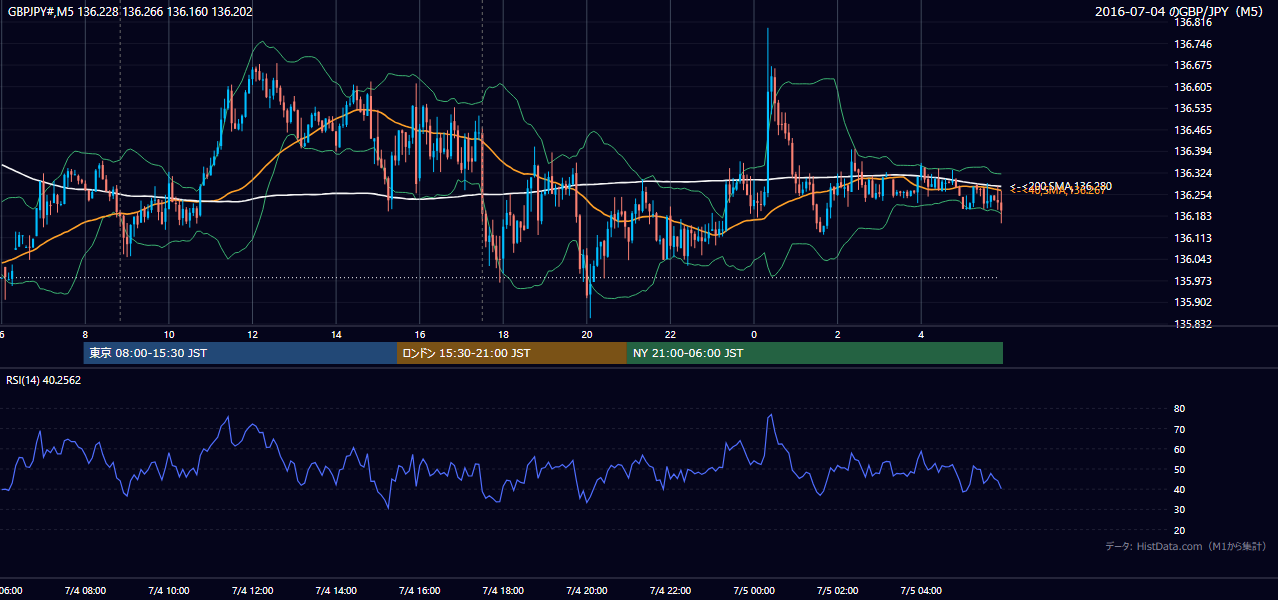Click hour tick 12 under price chart
The height and width of the screenshot is (600, 1278).
(x=252, y=334)
